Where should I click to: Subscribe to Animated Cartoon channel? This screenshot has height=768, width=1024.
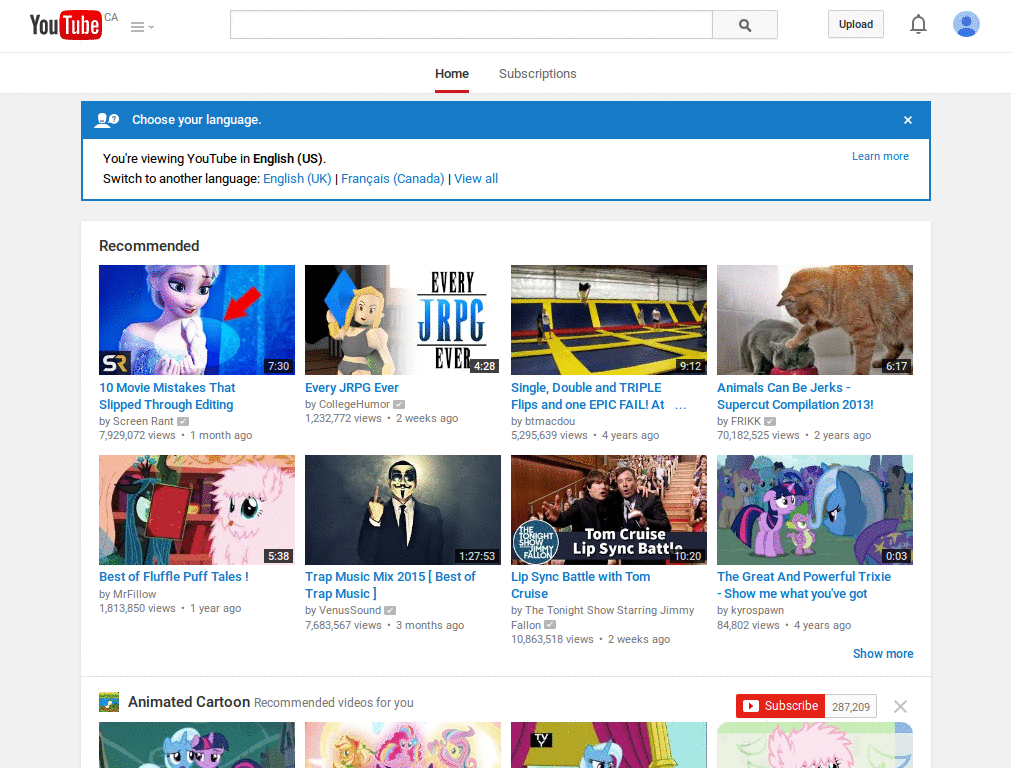pyautogui.click(x=780, y=706)
